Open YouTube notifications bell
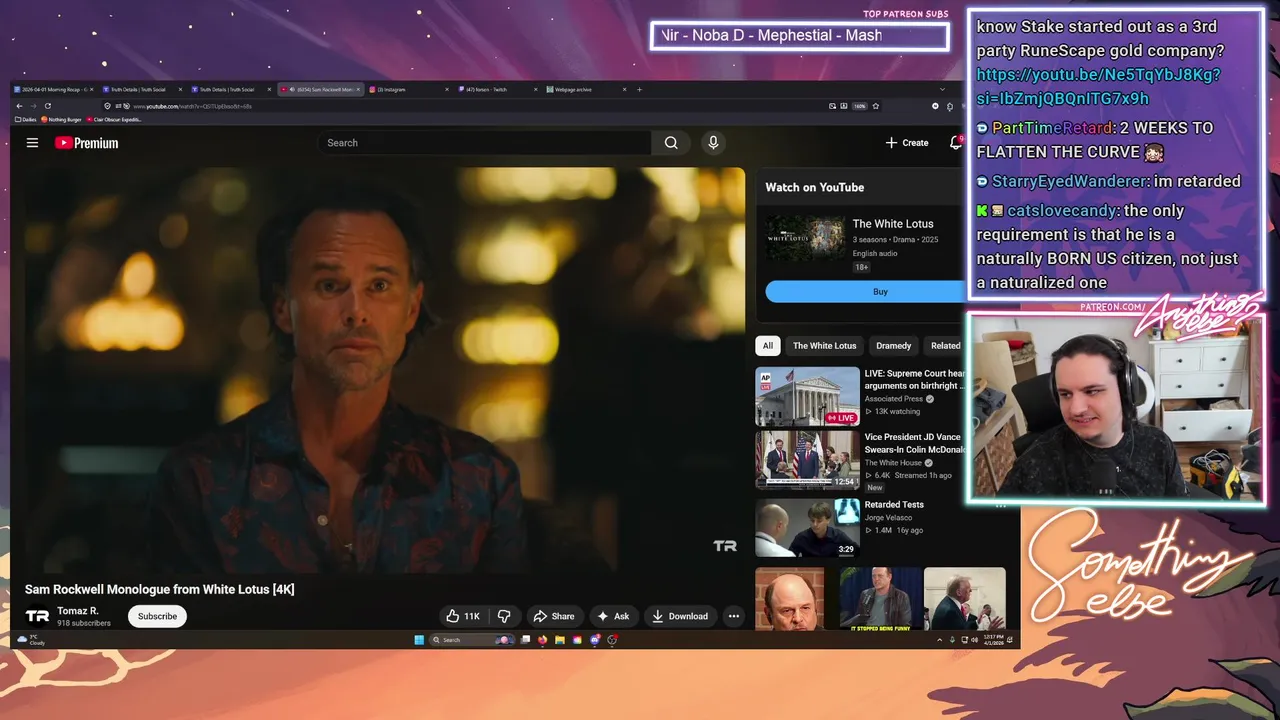Image resolution: width=1280 pixels, height=720 pixels. [956, 143]
